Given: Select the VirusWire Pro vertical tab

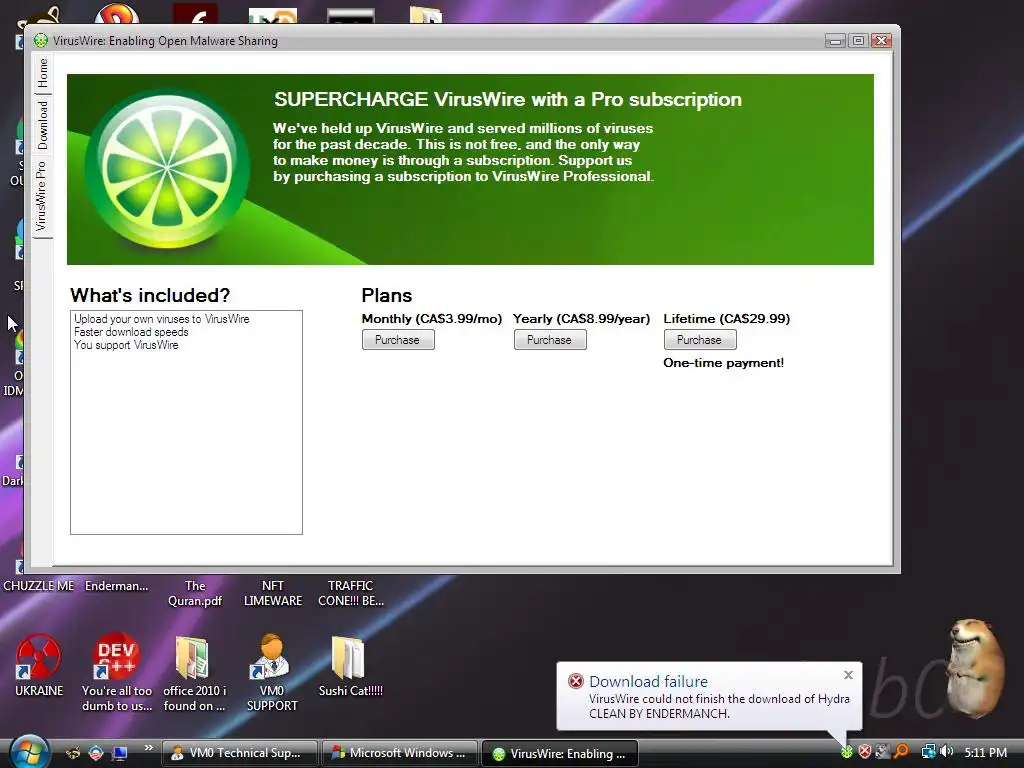Looking at the screenshot, I should pyautogui.click(x=42, y=197).
